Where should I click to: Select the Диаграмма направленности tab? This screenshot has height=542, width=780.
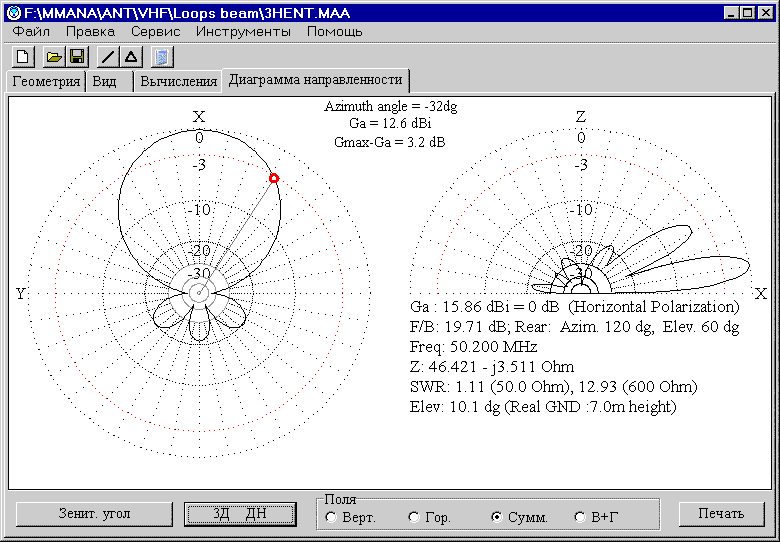(x=315, y=80)
